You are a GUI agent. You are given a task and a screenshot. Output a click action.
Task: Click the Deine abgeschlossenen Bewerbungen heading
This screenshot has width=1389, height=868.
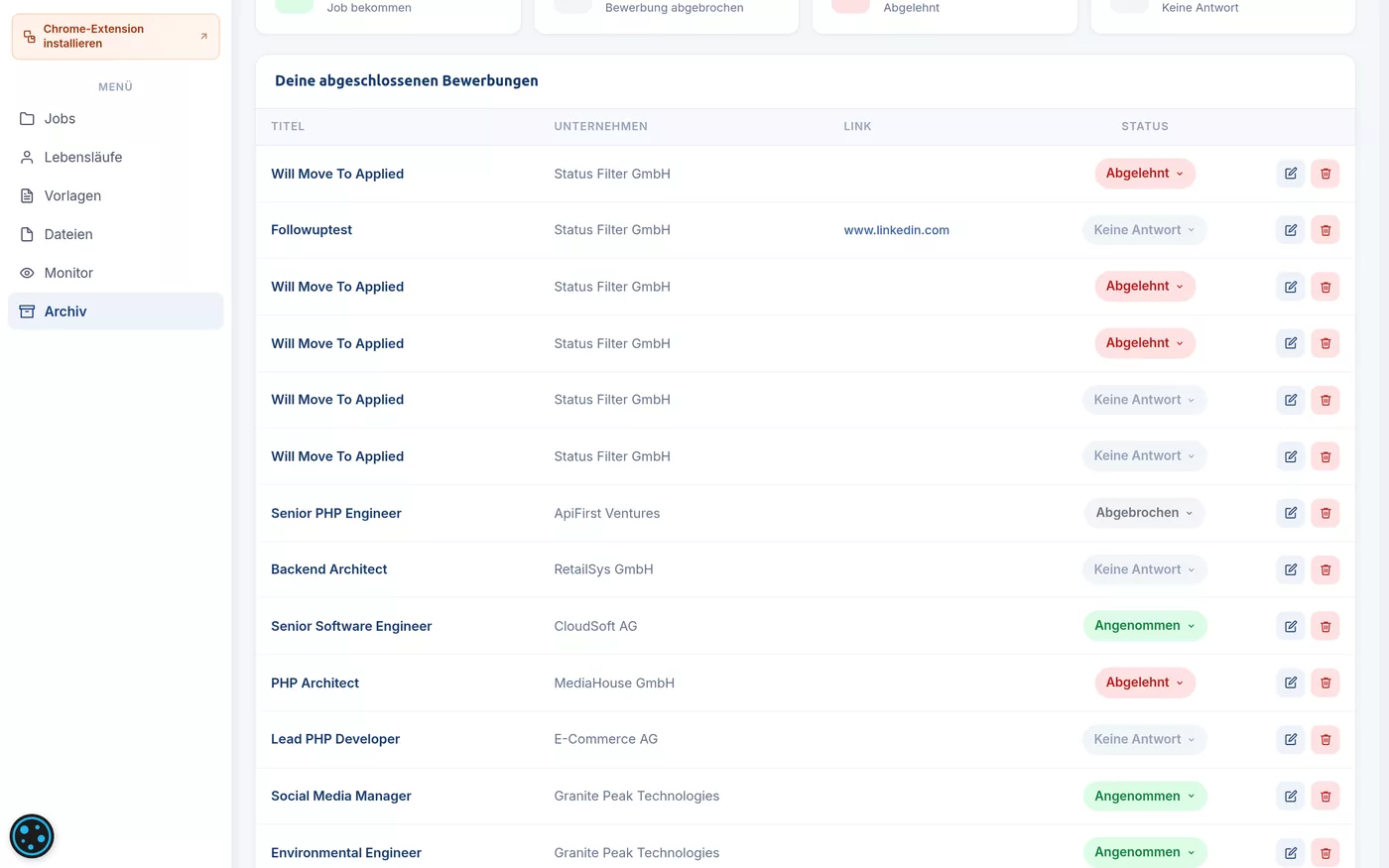coord(407,81)
